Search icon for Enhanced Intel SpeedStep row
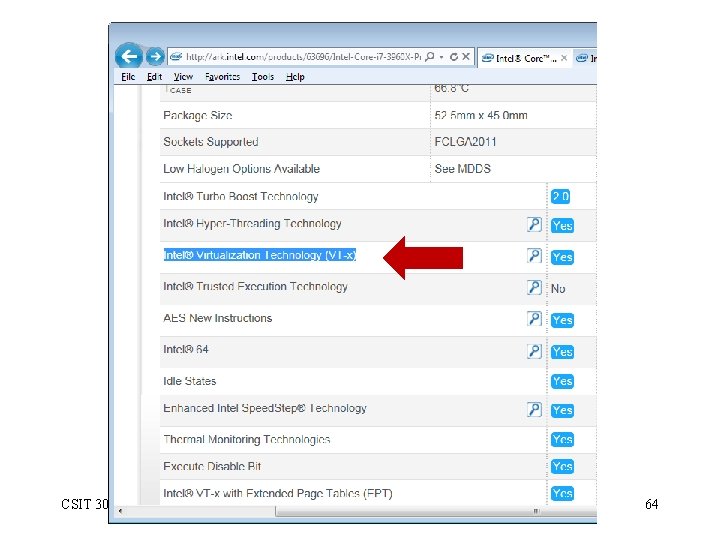 point(534,409)
